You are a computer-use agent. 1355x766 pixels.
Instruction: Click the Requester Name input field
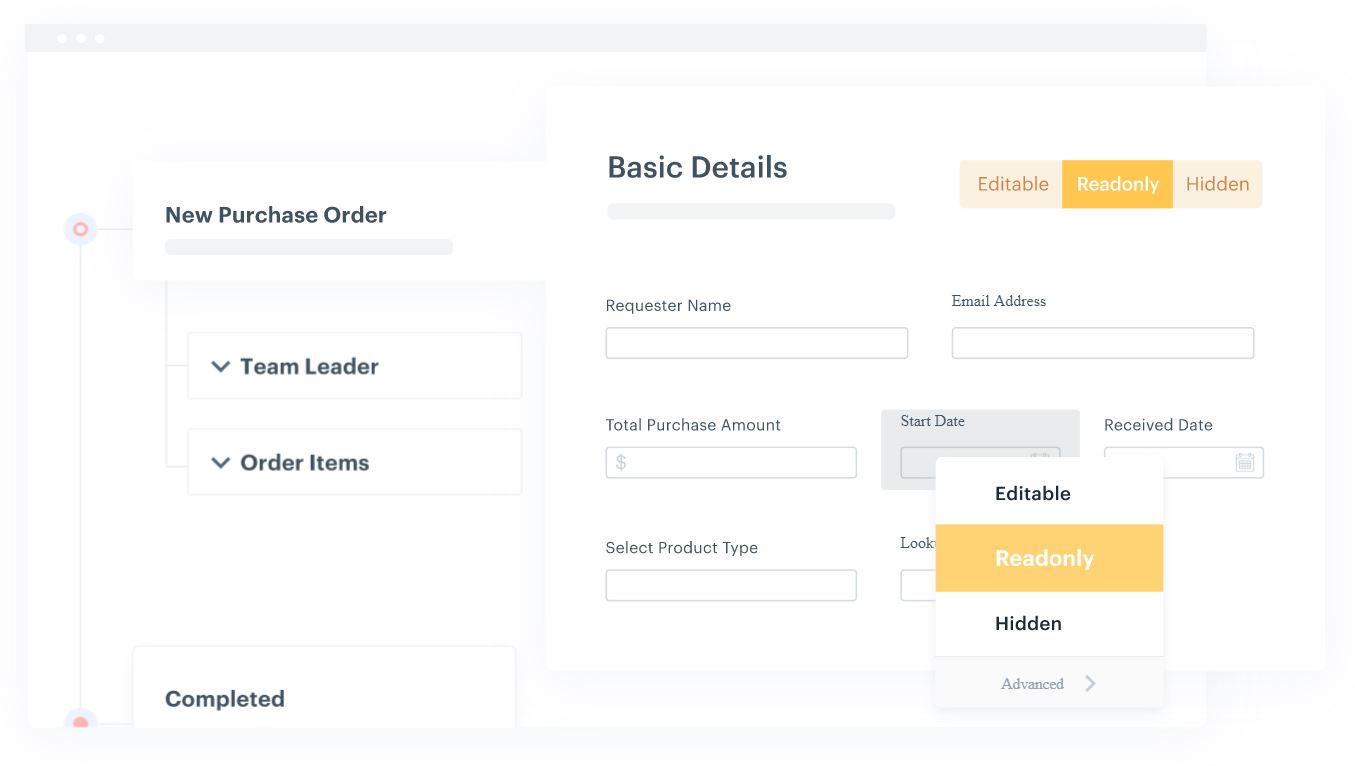(x=756, y=343)
